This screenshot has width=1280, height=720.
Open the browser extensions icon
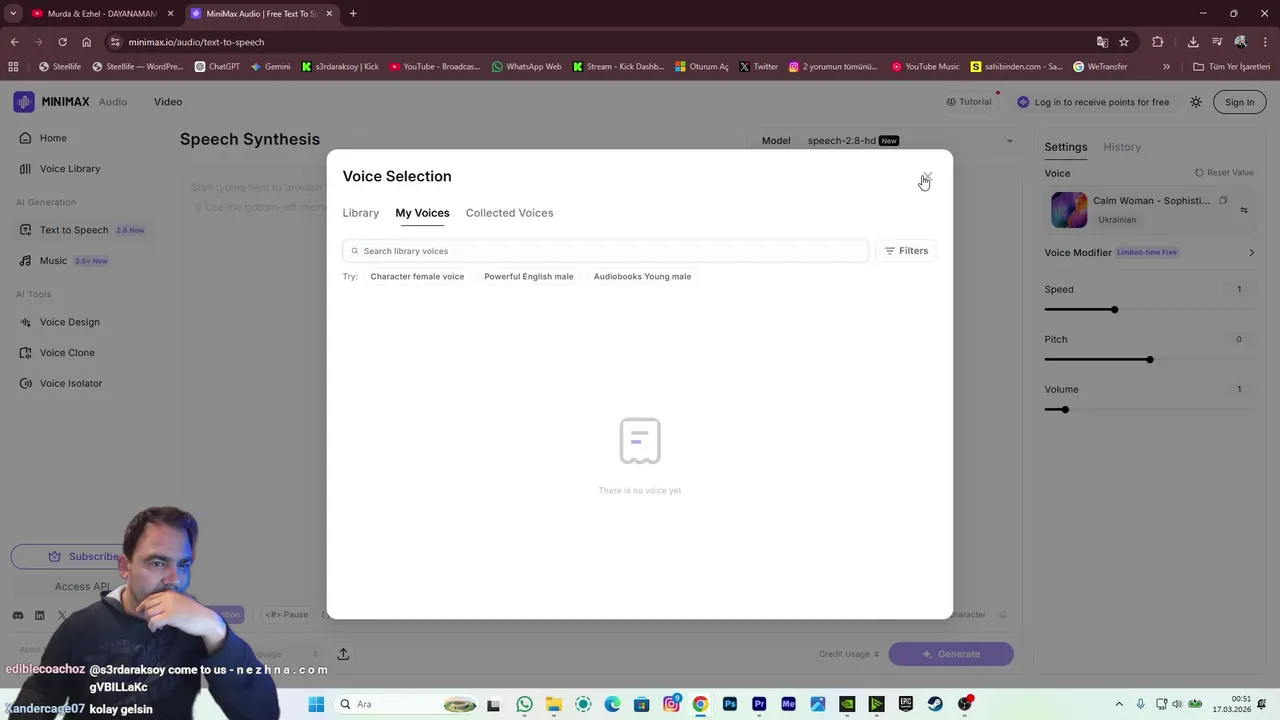point(1158,42)
